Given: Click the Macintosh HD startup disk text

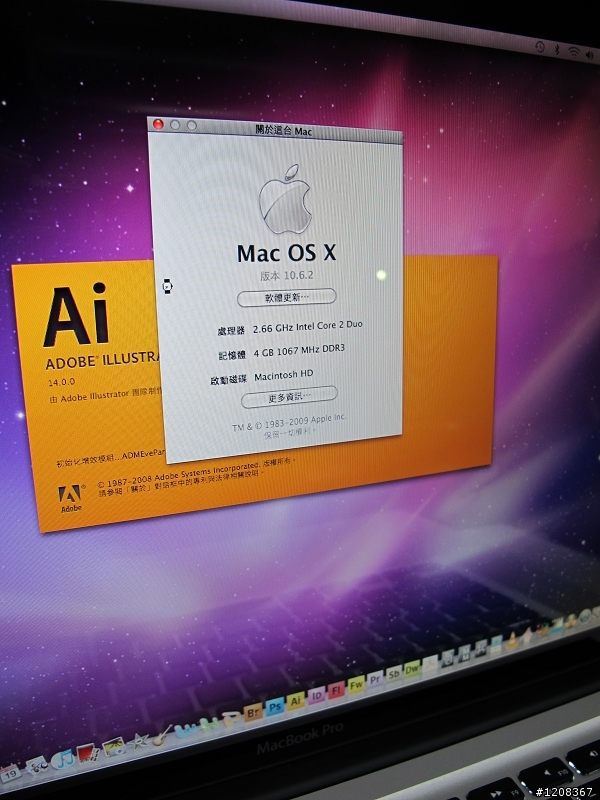Looking at the screenshot, I should (284, 375).
